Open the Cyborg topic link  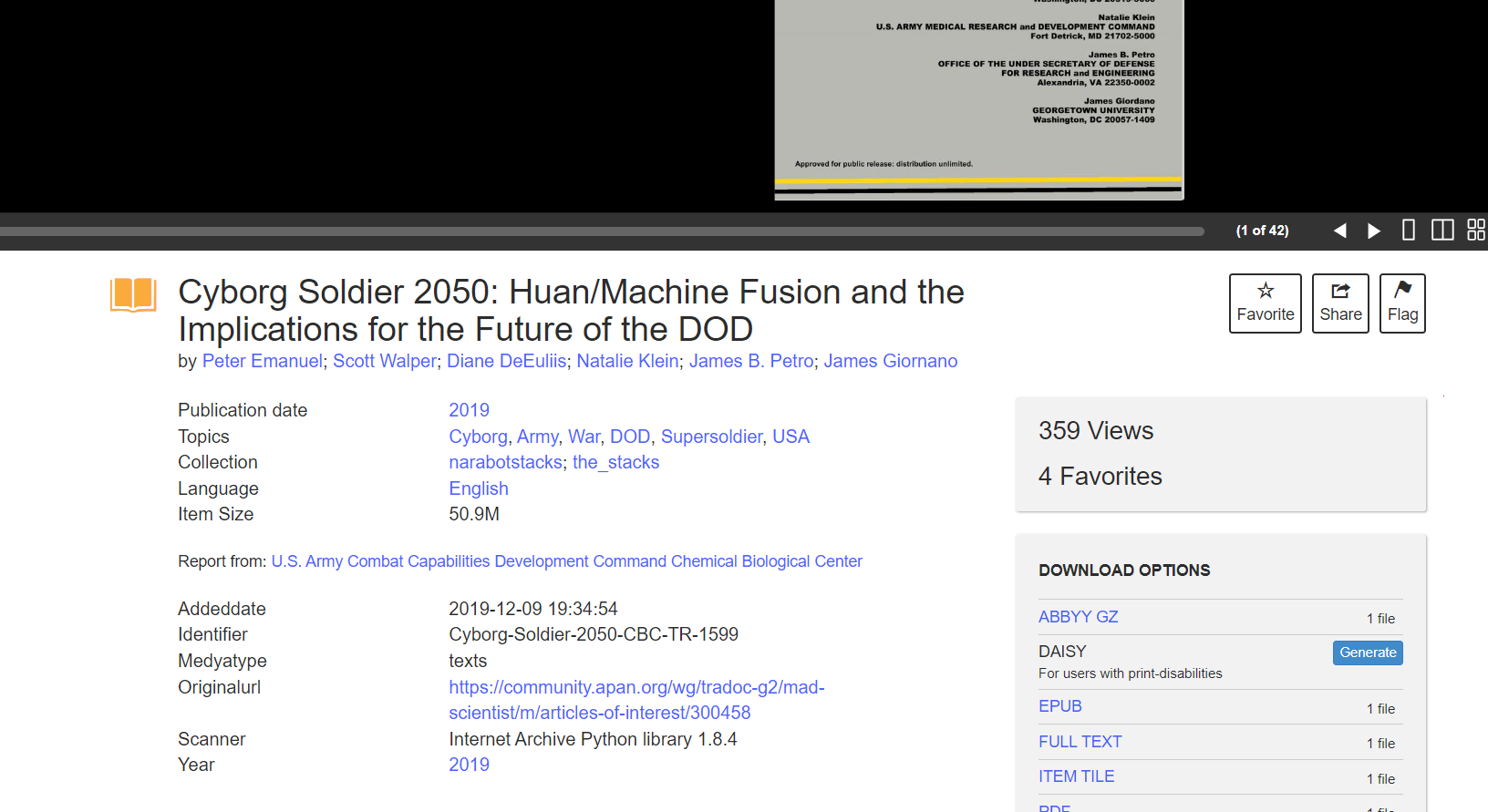click(478, 437)
